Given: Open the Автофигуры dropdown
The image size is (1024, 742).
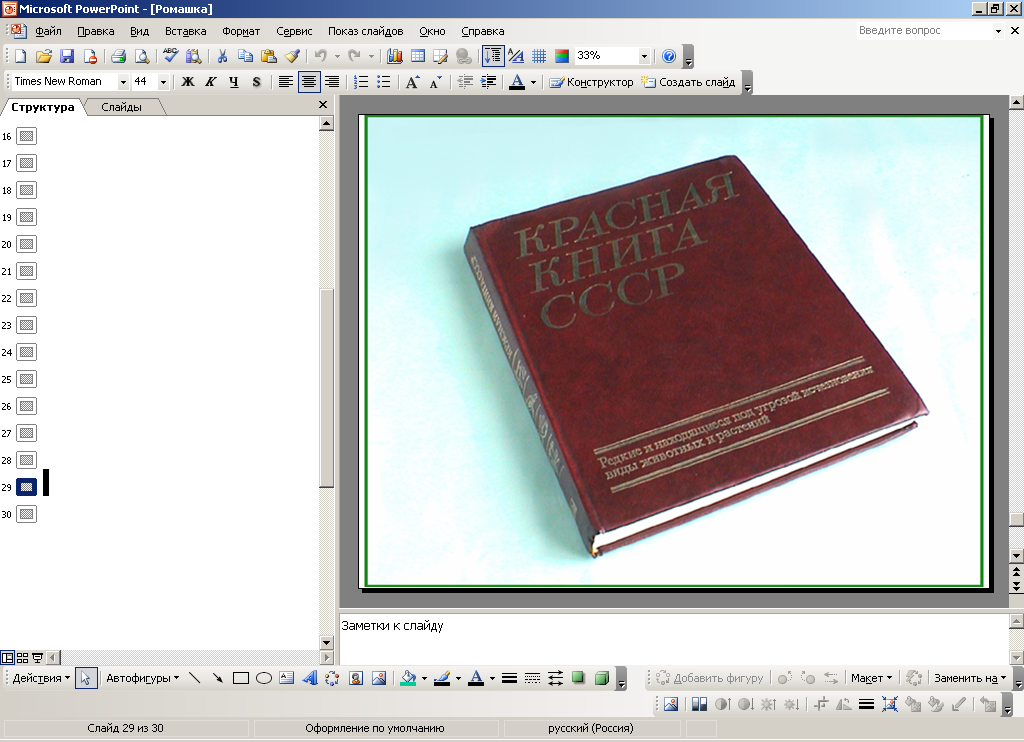Looking at the screenshot, I should click(x=142, y=678).
